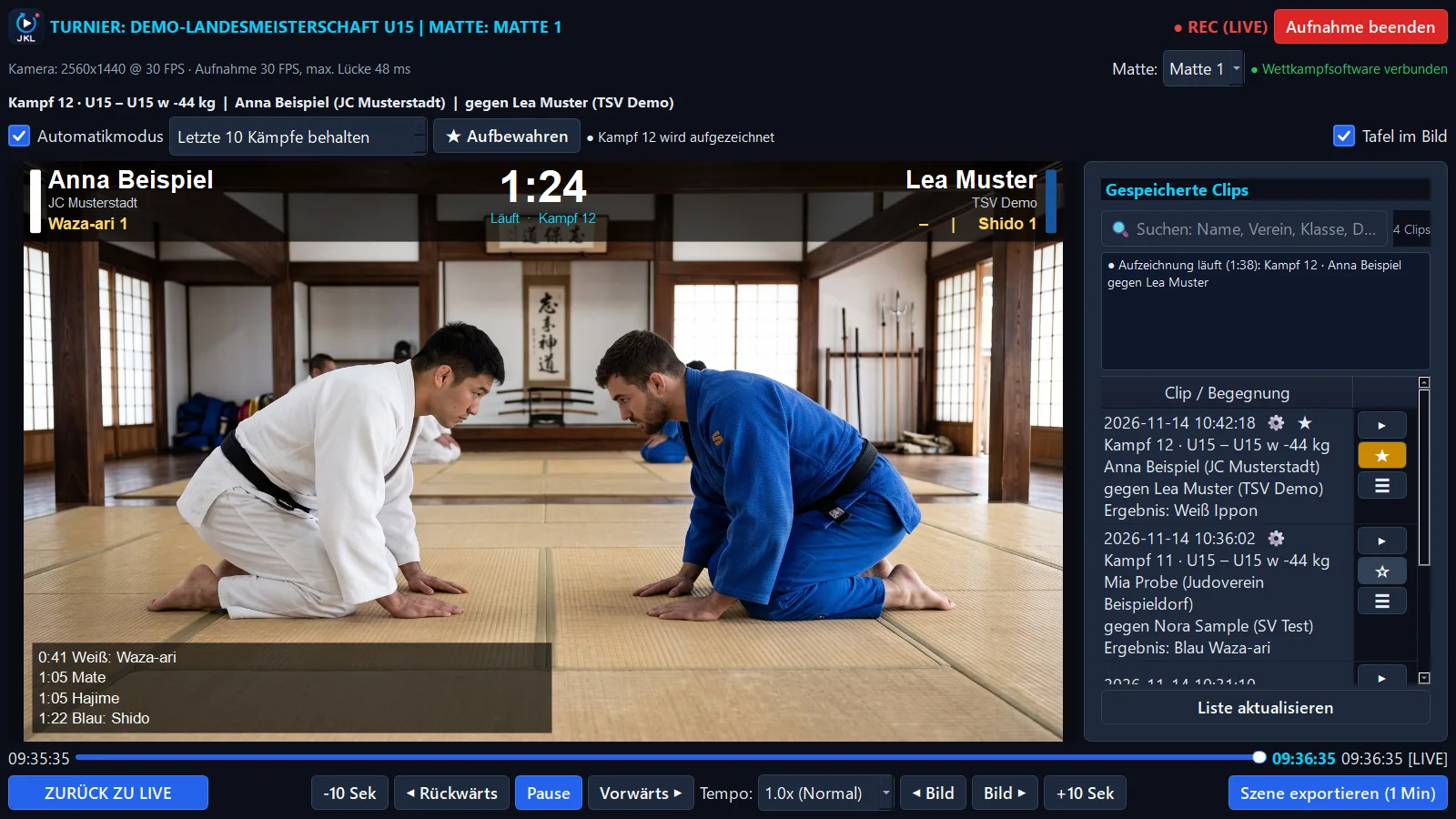The width and height of the screenshot is (1456, 819).
Task: Step forward one frame with Bild ▸
Action: [1005, 793]
